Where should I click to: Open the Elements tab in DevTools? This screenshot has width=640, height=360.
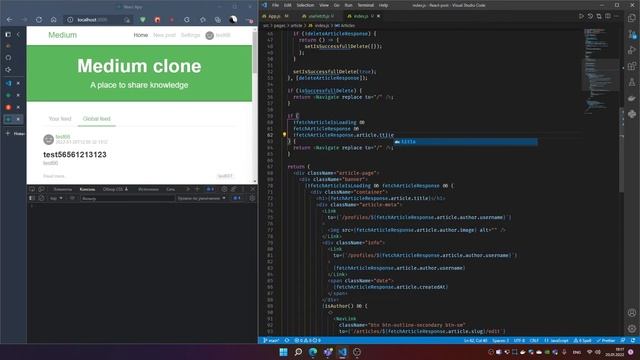click(x=63, y=189)
